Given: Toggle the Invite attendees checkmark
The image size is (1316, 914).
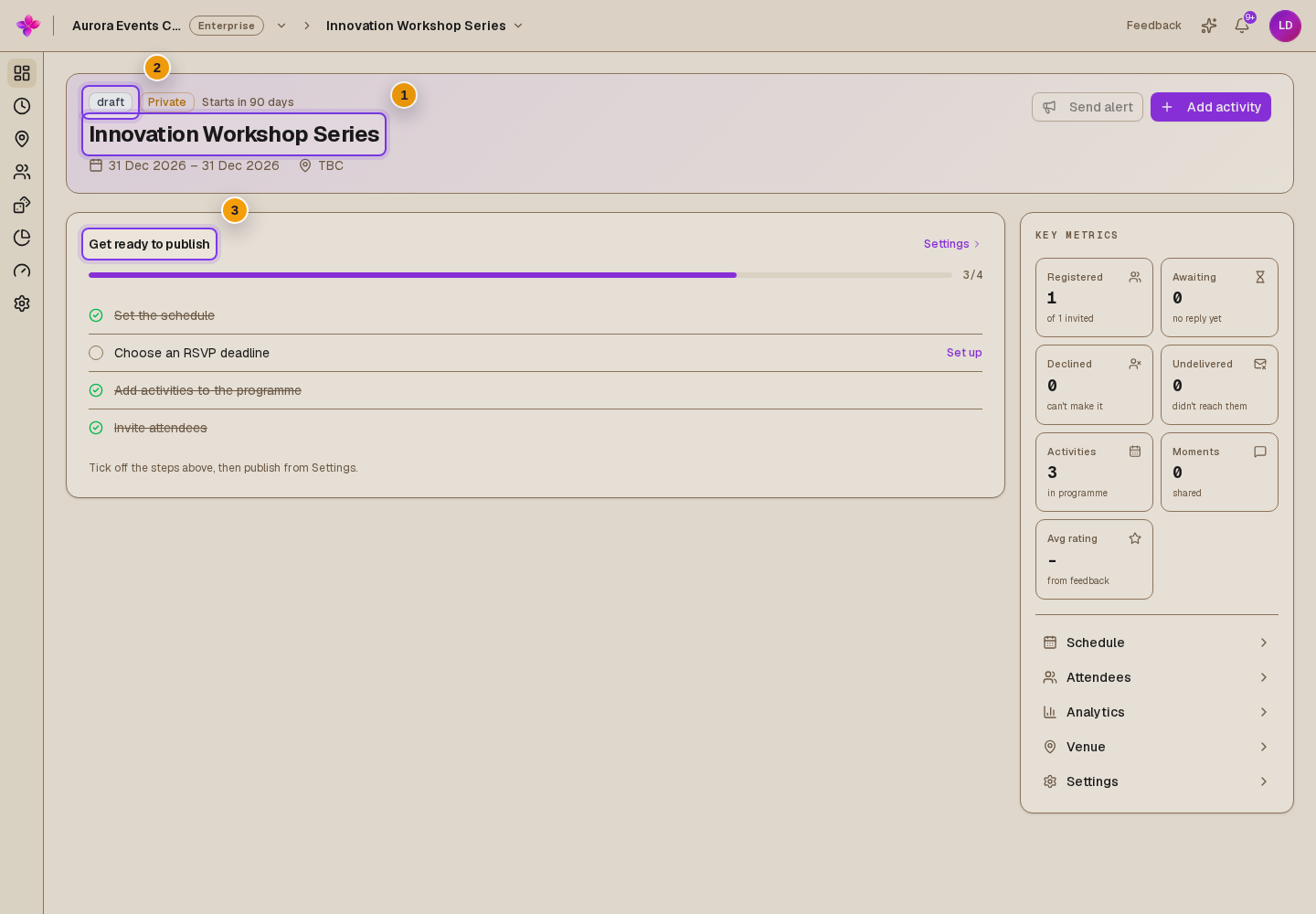Looking at the screenshot, I should click(96, 428).
